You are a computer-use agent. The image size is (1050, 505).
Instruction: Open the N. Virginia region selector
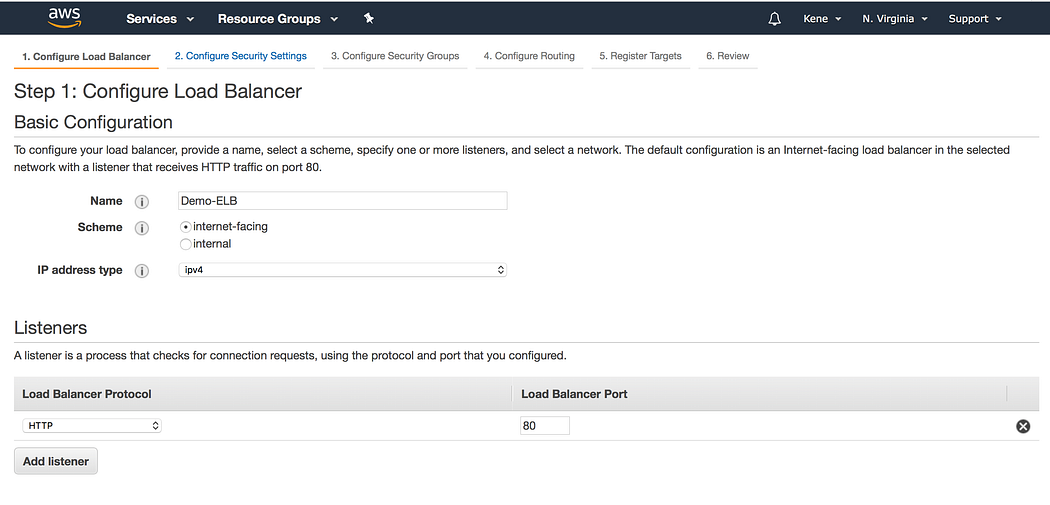[x=895, y=19]
